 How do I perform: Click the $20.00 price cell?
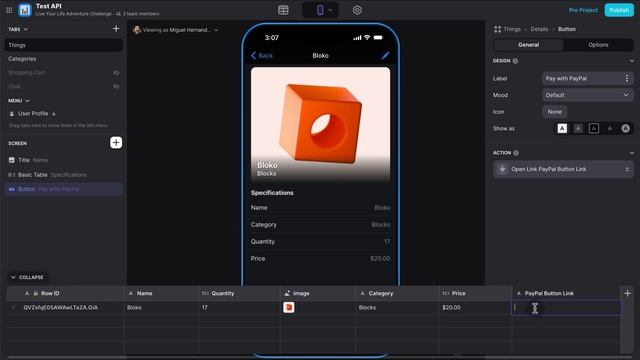(475, 308)
